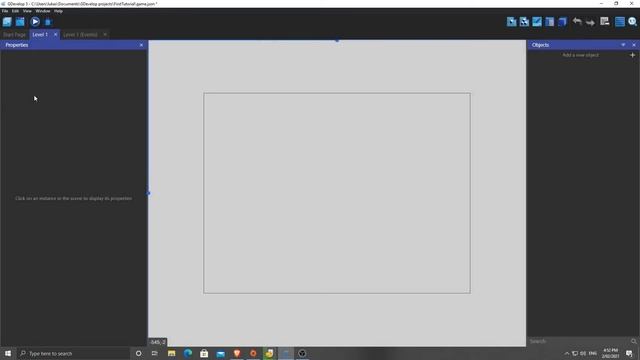Click the debug preview icon beside play
Screen dimensions: 640x360
[x=48, y=22]
